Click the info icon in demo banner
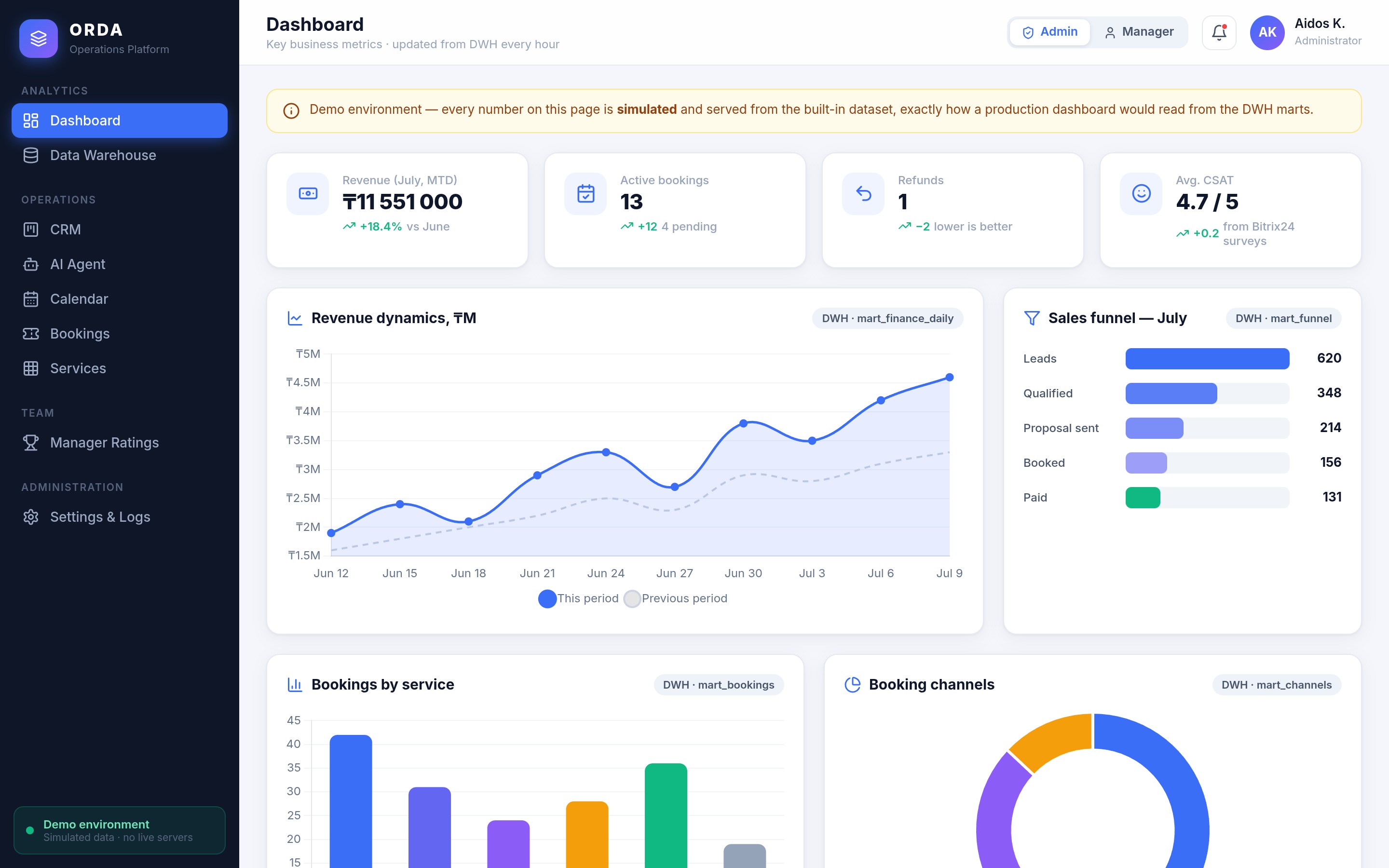The image size is (1389, 868). point(292,111)
